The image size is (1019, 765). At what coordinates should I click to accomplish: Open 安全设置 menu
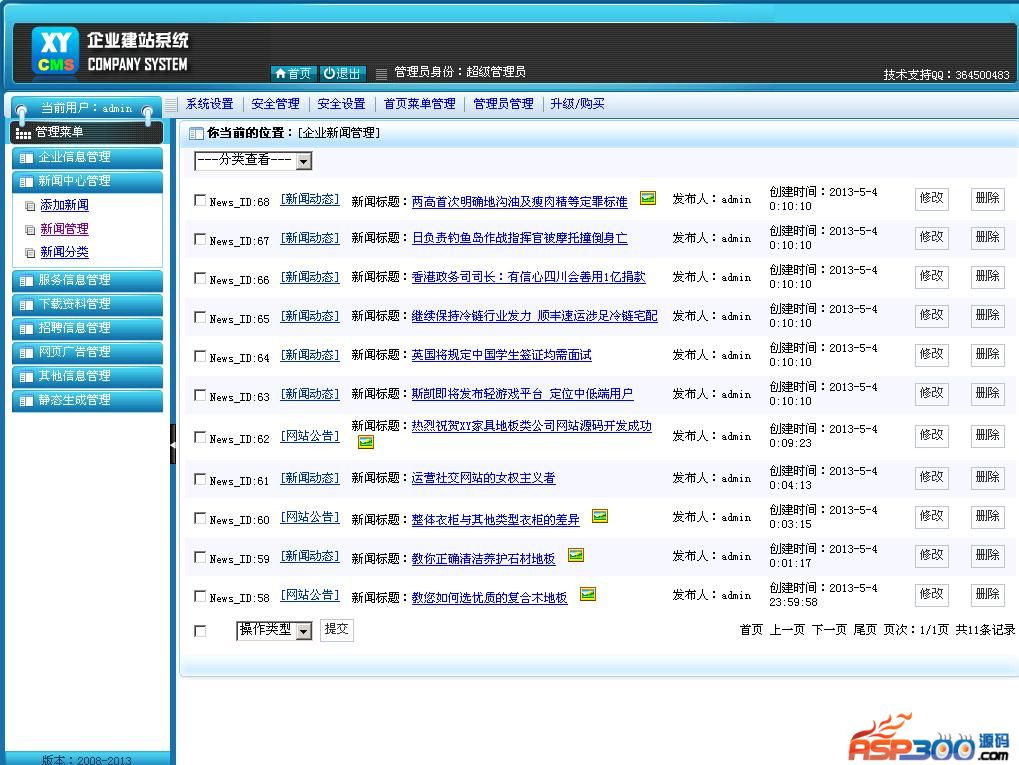341,104
